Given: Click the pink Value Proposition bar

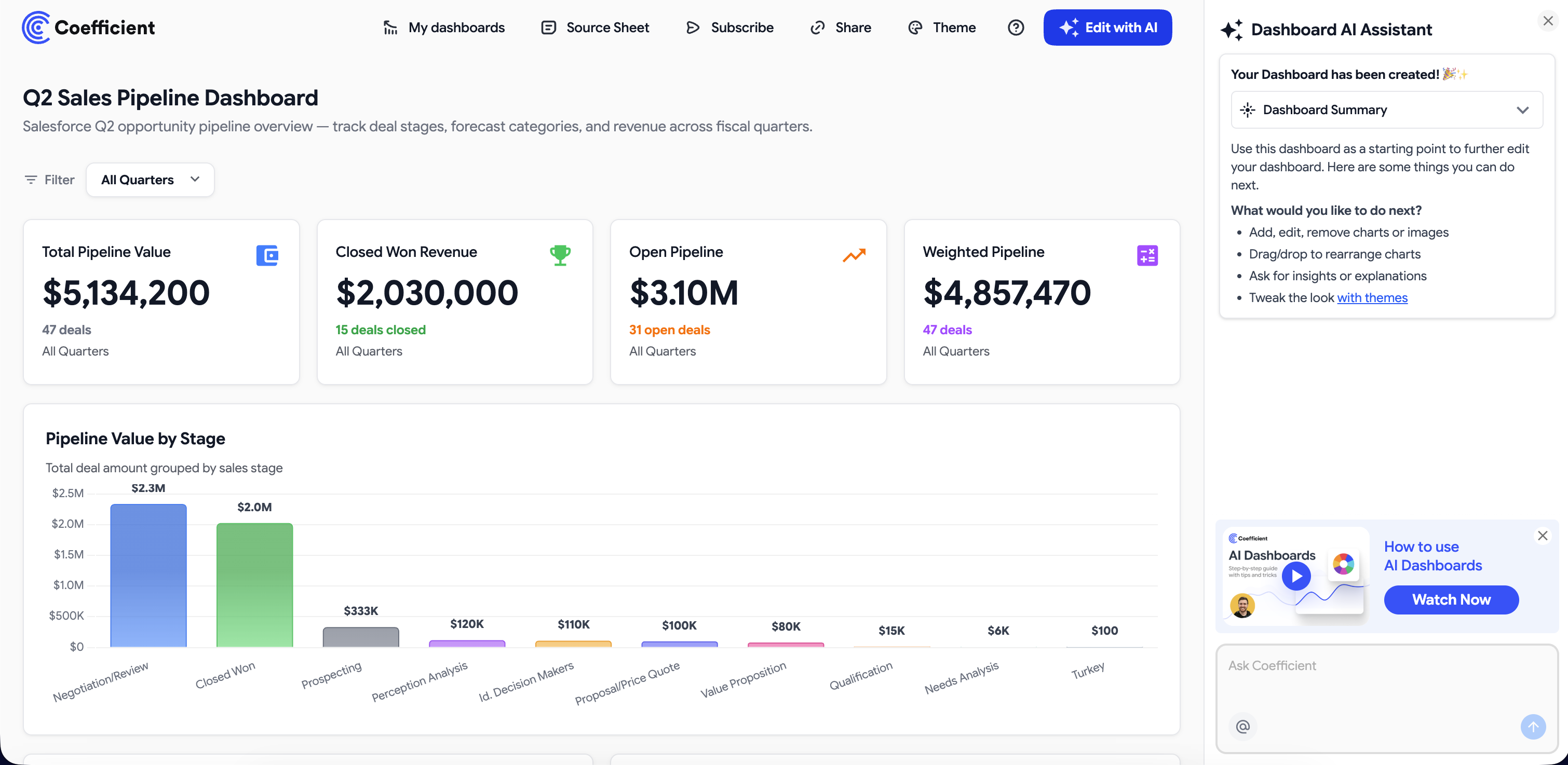Looking at the screenshot, I should tap(786, 645).
